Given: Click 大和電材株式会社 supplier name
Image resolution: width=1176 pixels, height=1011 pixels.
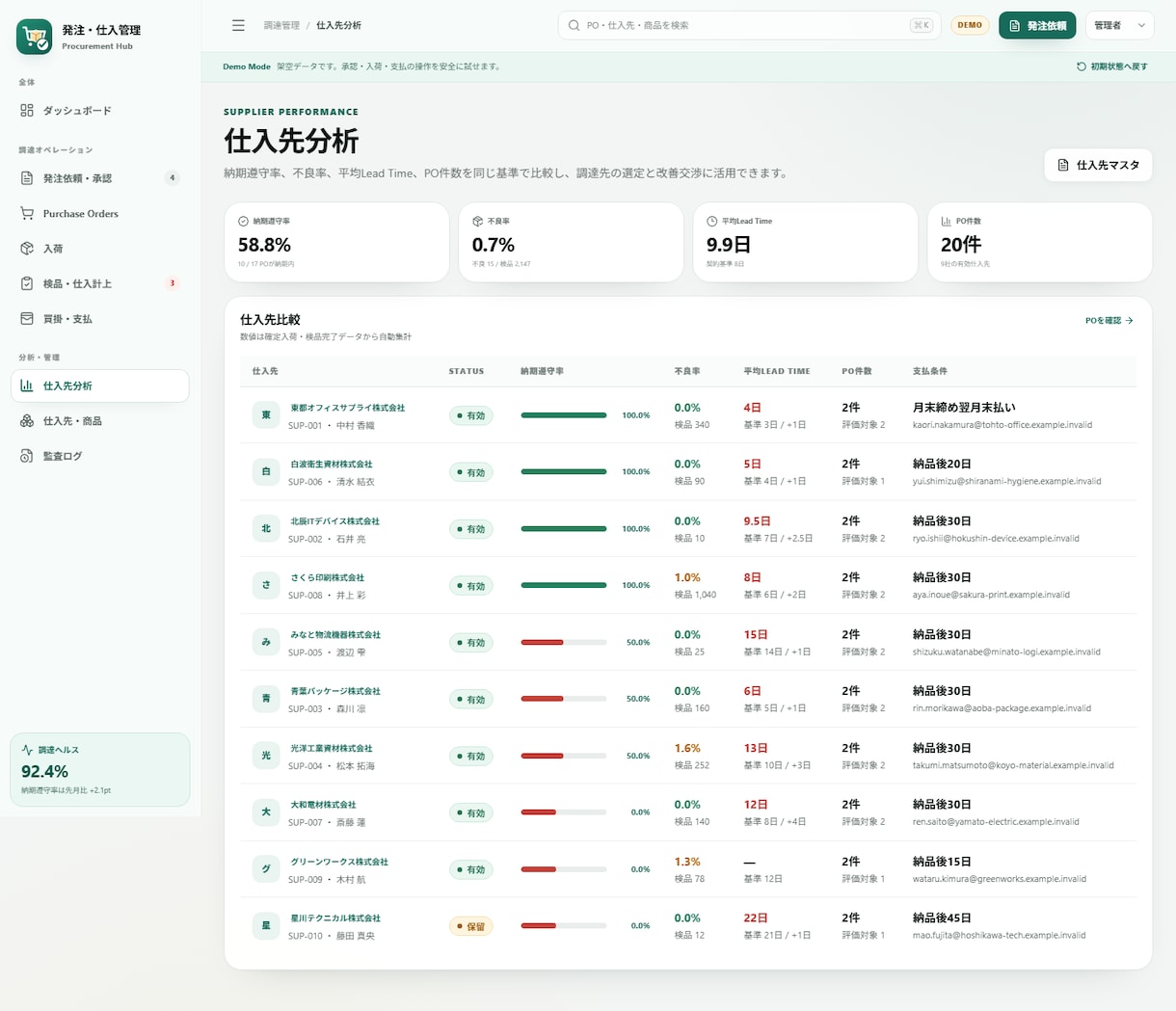Looking at the screenshot, I should point(324,805).
